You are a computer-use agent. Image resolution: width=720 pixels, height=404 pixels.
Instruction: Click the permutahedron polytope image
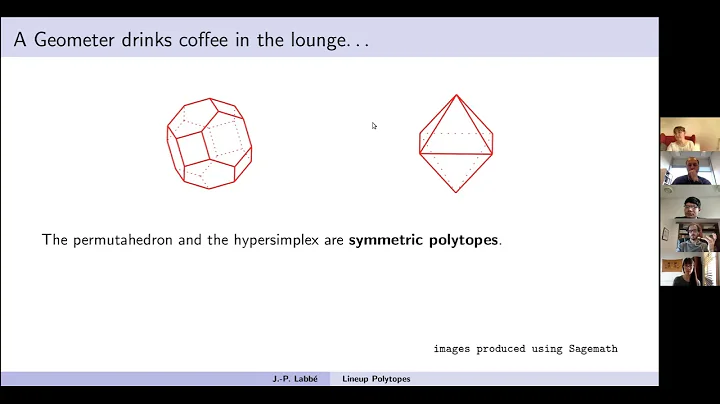(x=209, y=143)
